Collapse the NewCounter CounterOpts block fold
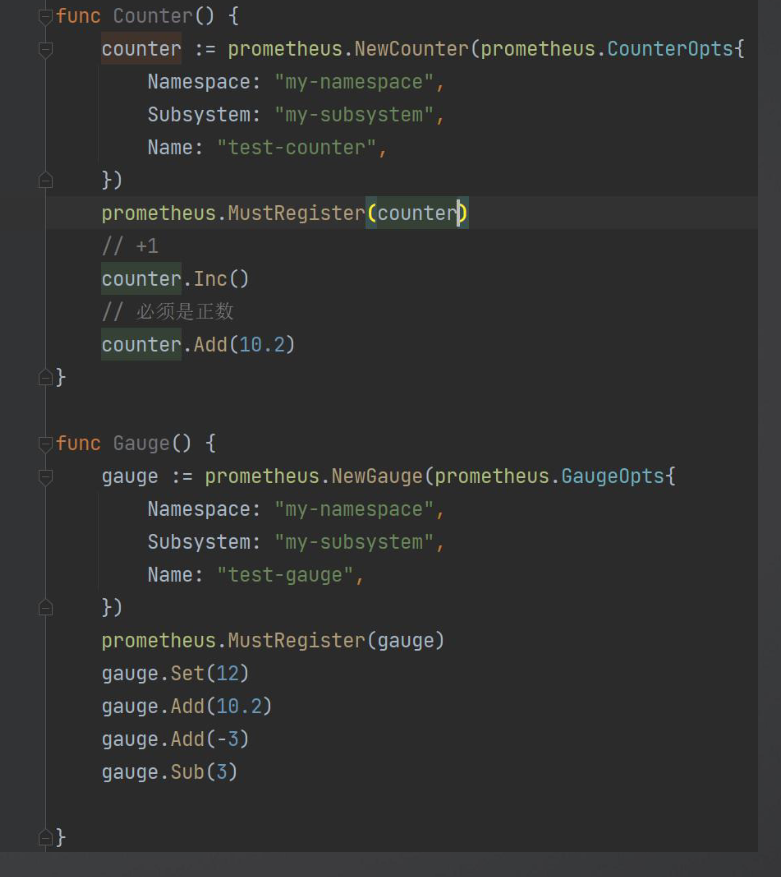781x877 pixels. 45,50
